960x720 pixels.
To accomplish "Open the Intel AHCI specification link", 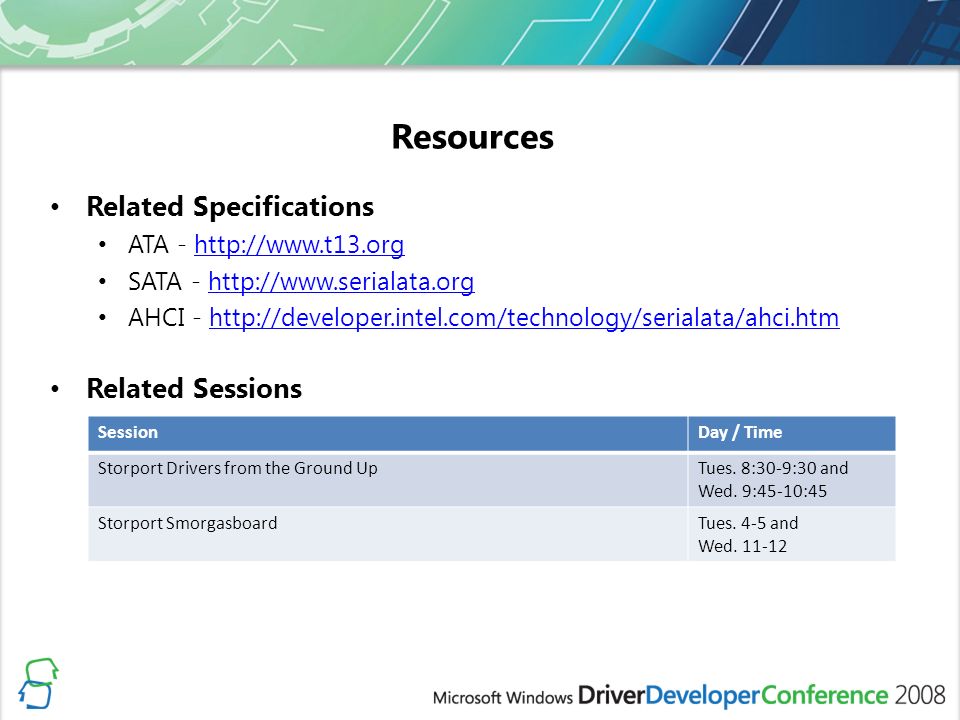I will 524,318.
